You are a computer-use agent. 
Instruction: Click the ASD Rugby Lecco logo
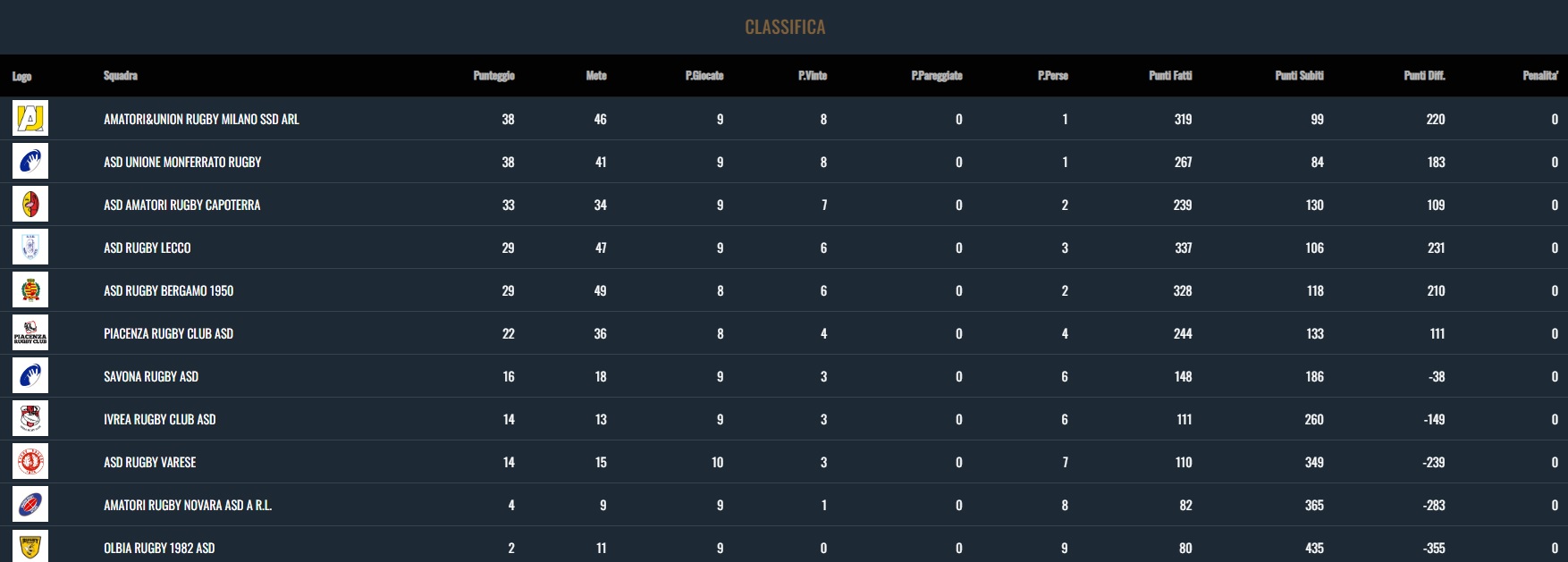(x=30, y=247)
